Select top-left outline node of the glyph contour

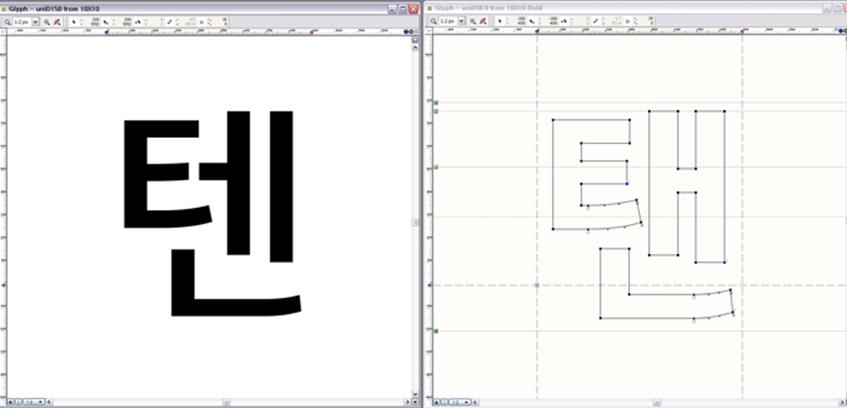[553, 119]
